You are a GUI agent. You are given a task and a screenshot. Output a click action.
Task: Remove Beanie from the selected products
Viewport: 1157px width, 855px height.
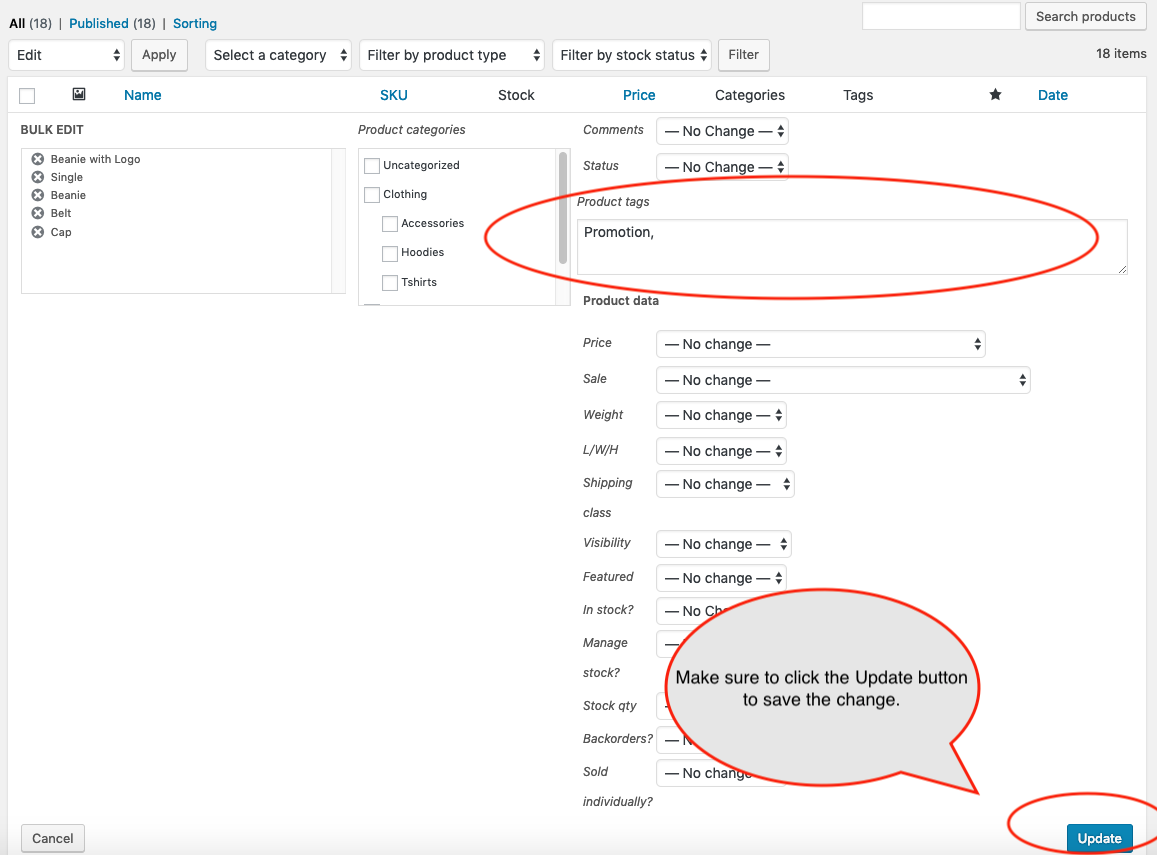tap(37, 195)
